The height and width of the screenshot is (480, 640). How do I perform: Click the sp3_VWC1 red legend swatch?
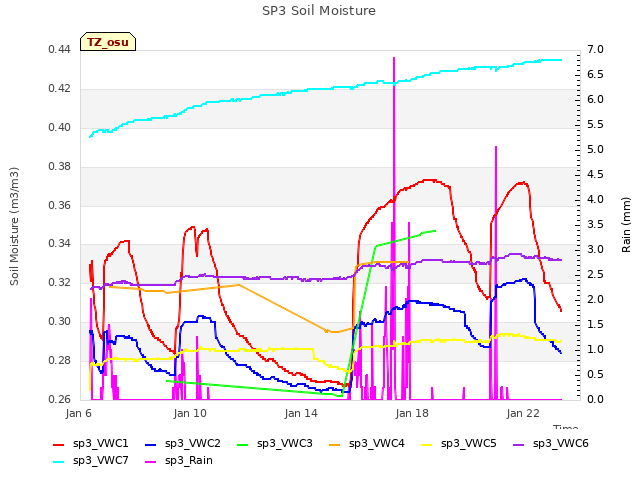point(59,445)
